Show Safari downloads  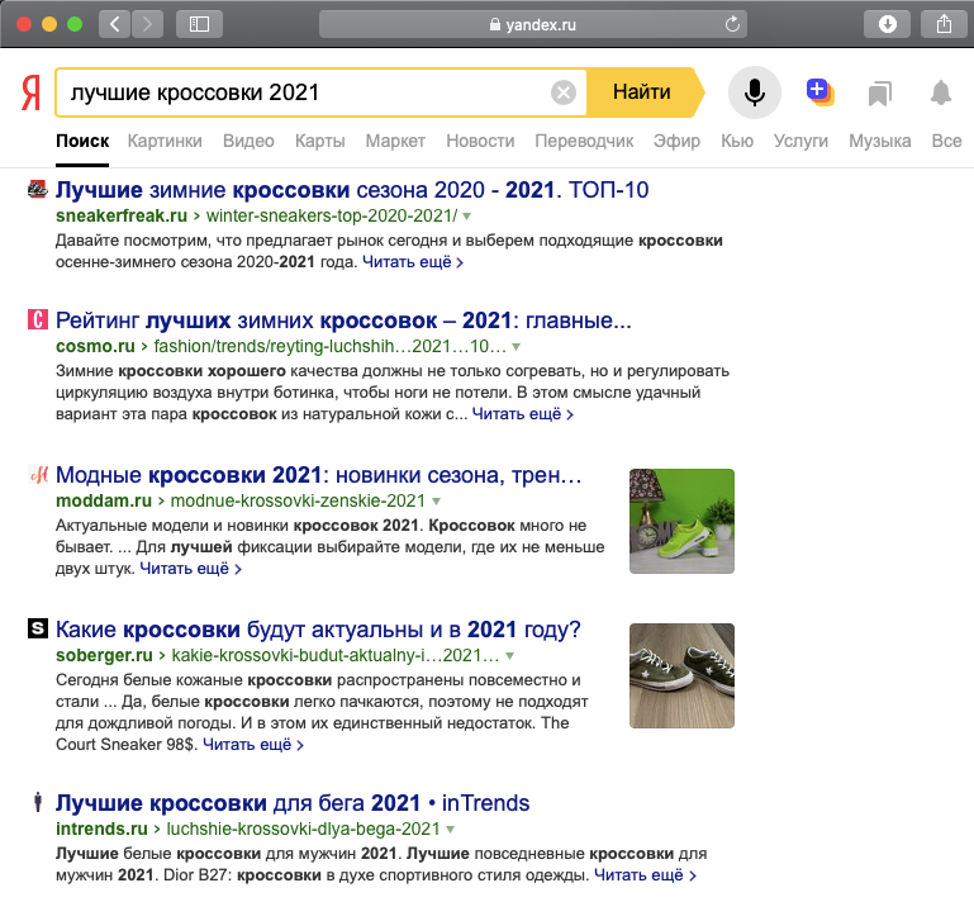(887, 24)
